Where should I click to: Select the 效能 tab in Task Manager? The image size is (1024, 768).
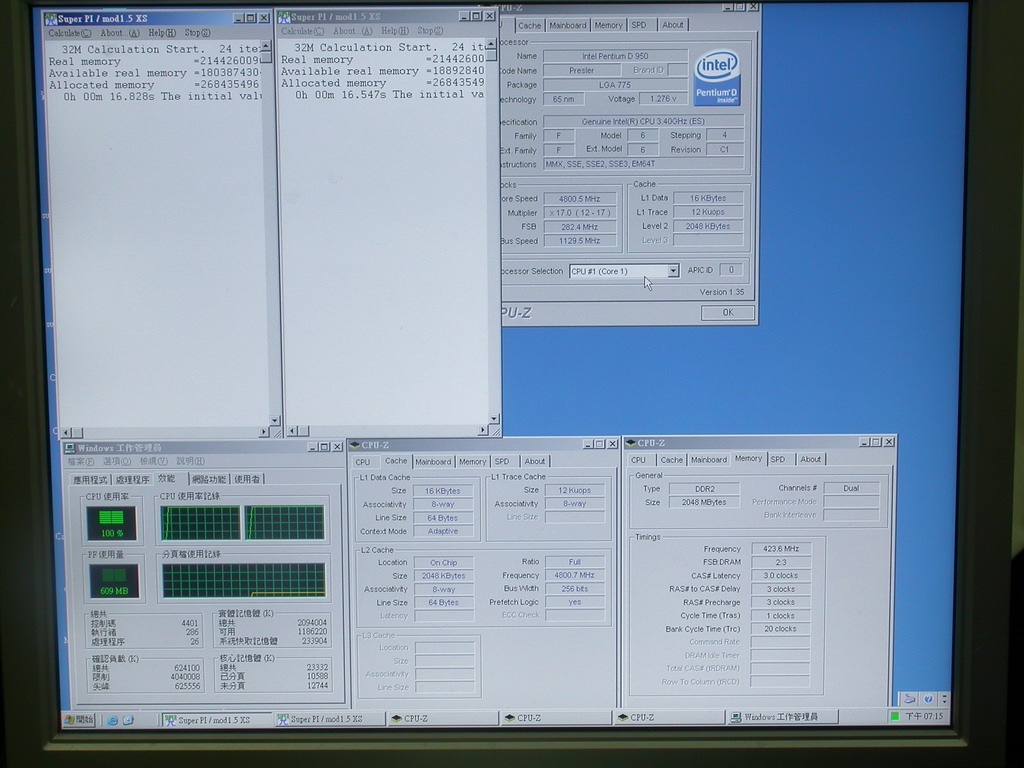click(167, 478)
